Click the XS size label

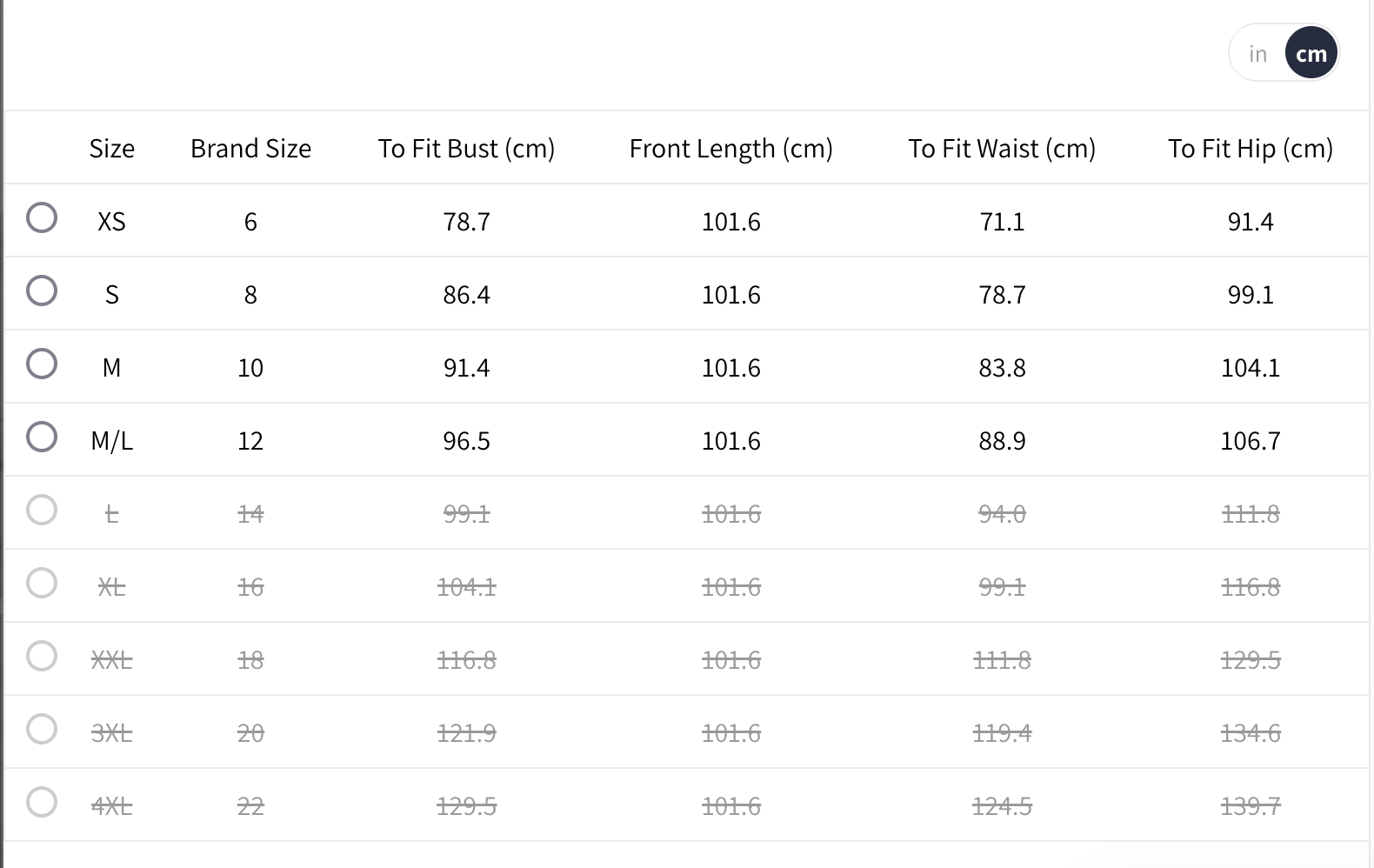[112, 222]
